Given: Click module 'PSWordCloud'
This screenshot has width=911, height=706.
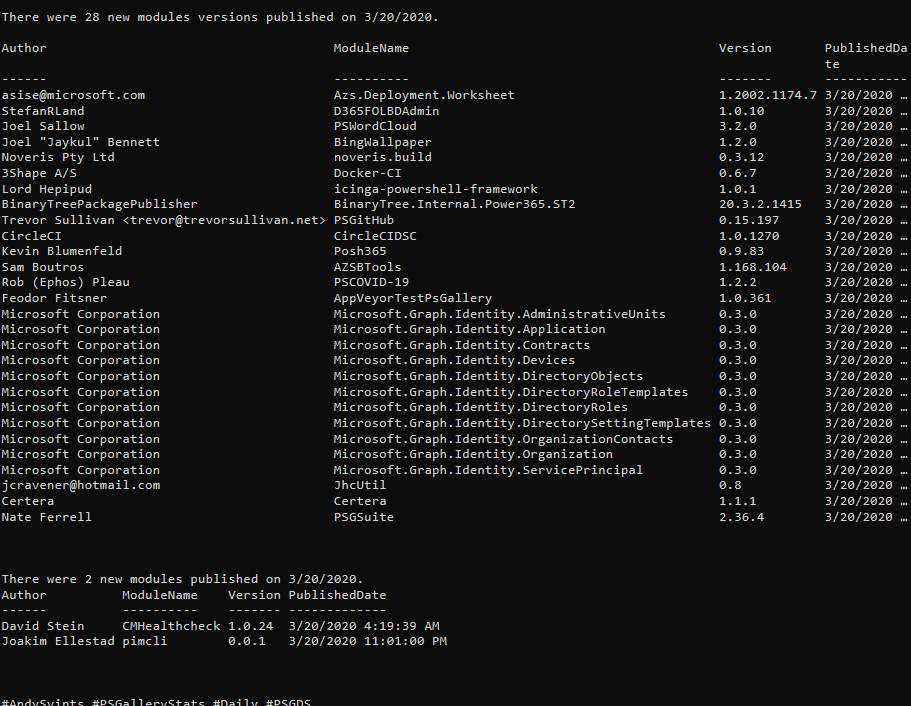Looking at the screenshot, I should (x=375, y=126).
